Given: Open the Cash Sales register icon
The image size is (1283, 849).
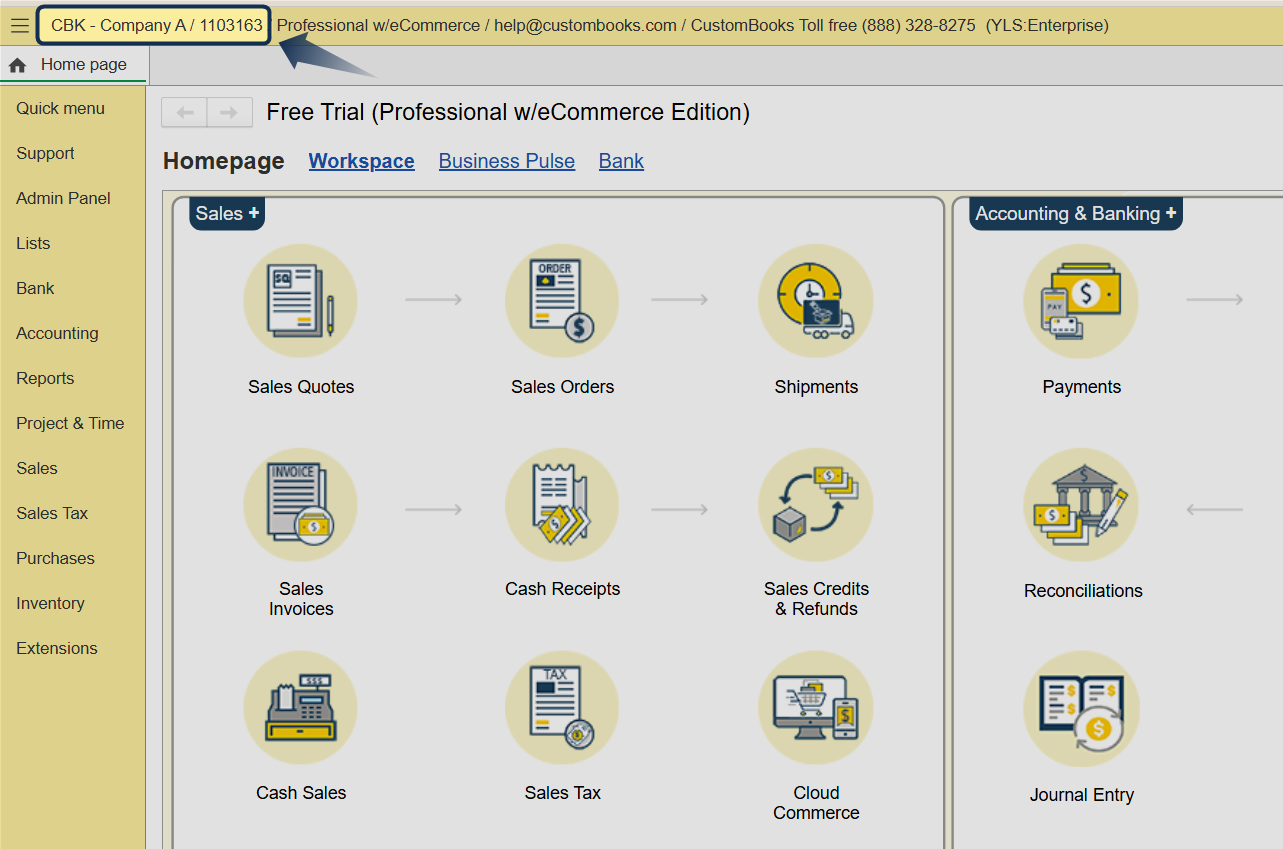Looking at the screenshot, I should point(300,708).
